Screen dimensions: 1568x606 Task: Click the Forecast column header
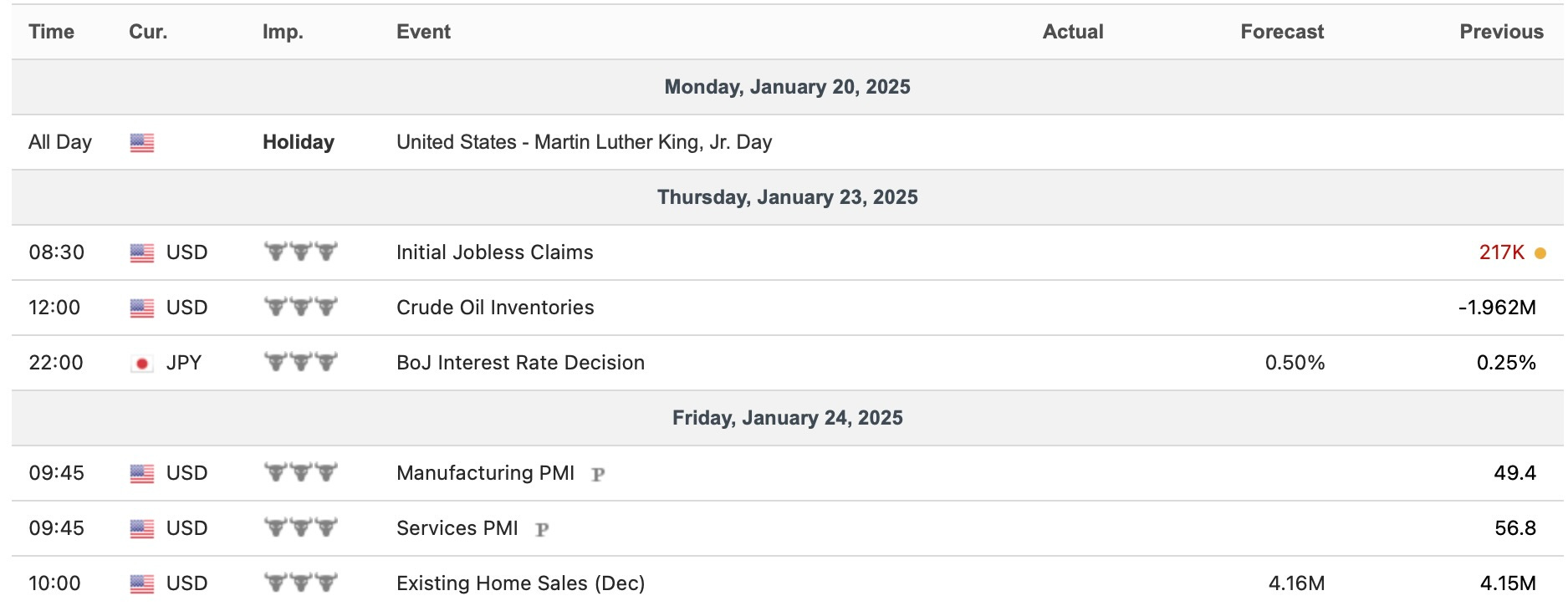click(x=1282, y=32)
